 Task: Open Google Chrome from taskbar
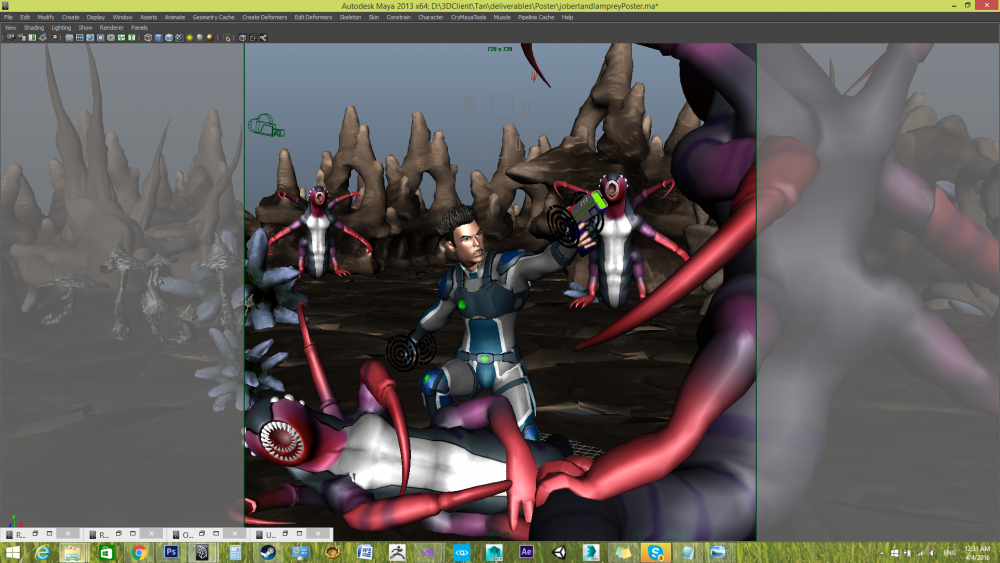139,552
